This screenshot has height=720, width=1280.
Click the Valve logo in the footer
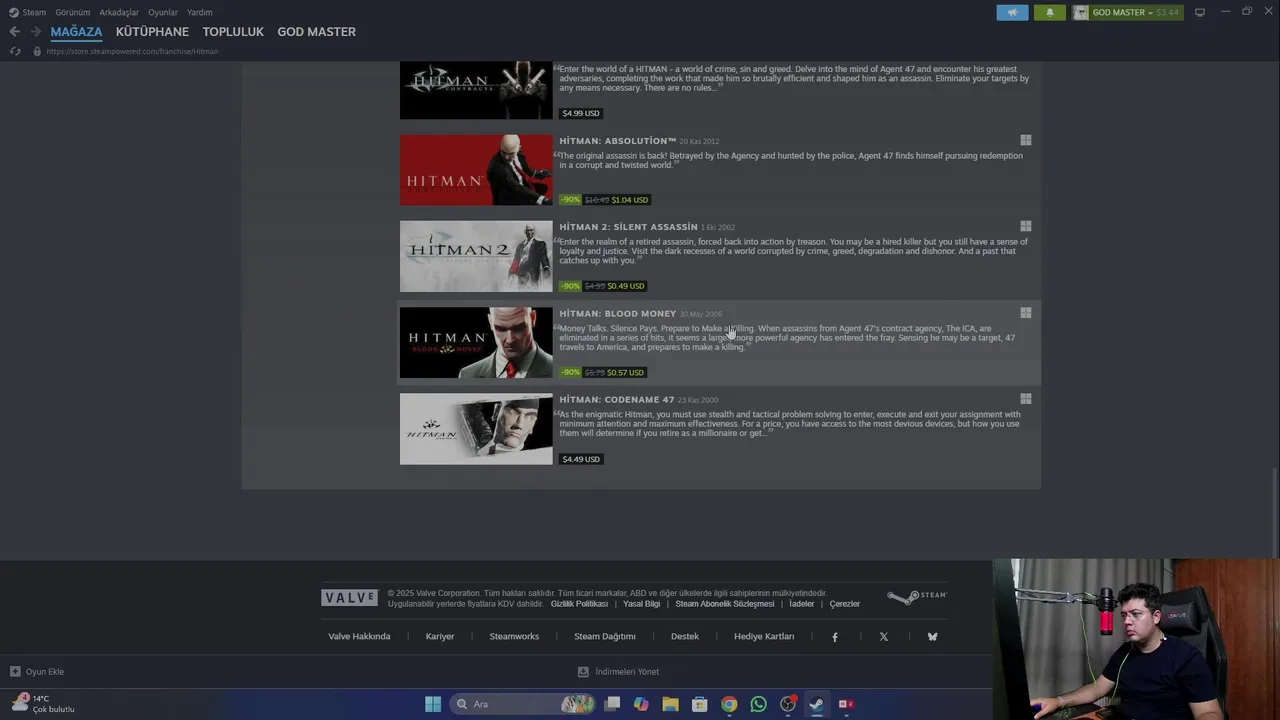point(349,597)
